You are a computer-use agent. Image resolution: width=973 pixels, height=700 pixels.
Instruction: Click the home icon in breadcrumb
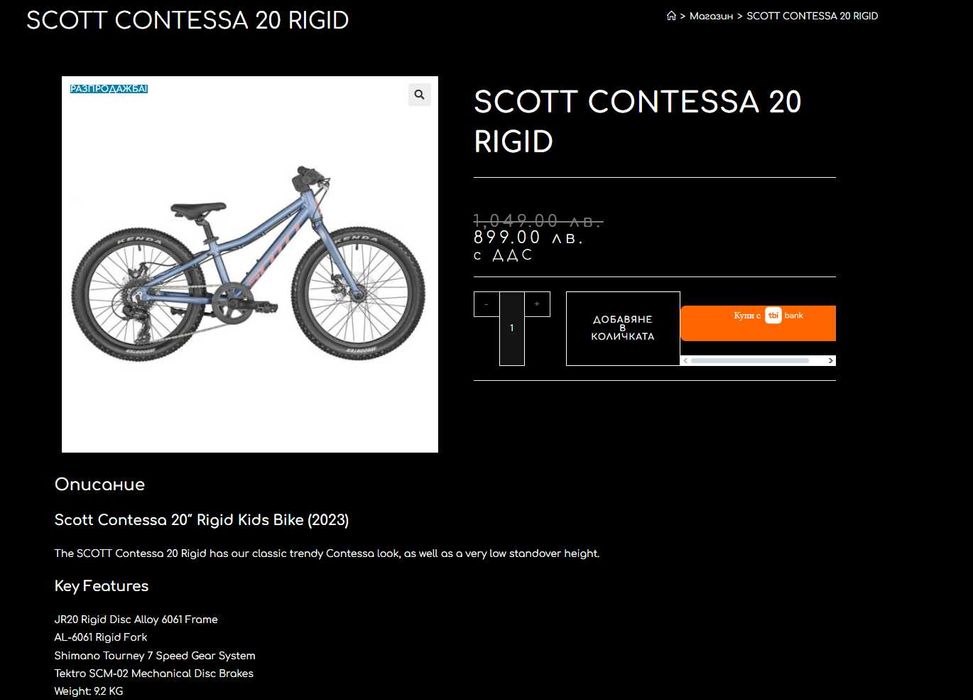pos(671,16)
